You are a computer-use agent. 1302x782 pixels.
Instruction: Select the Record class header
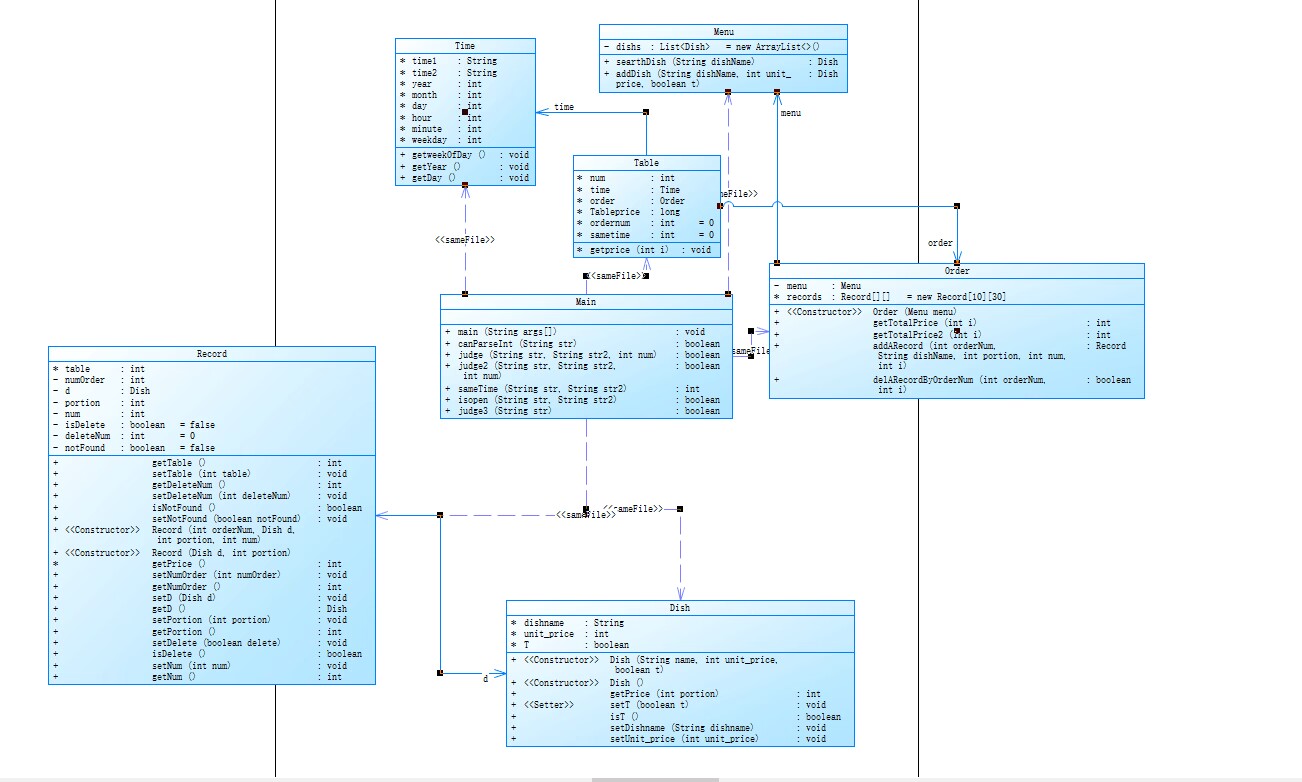(212, 354)
